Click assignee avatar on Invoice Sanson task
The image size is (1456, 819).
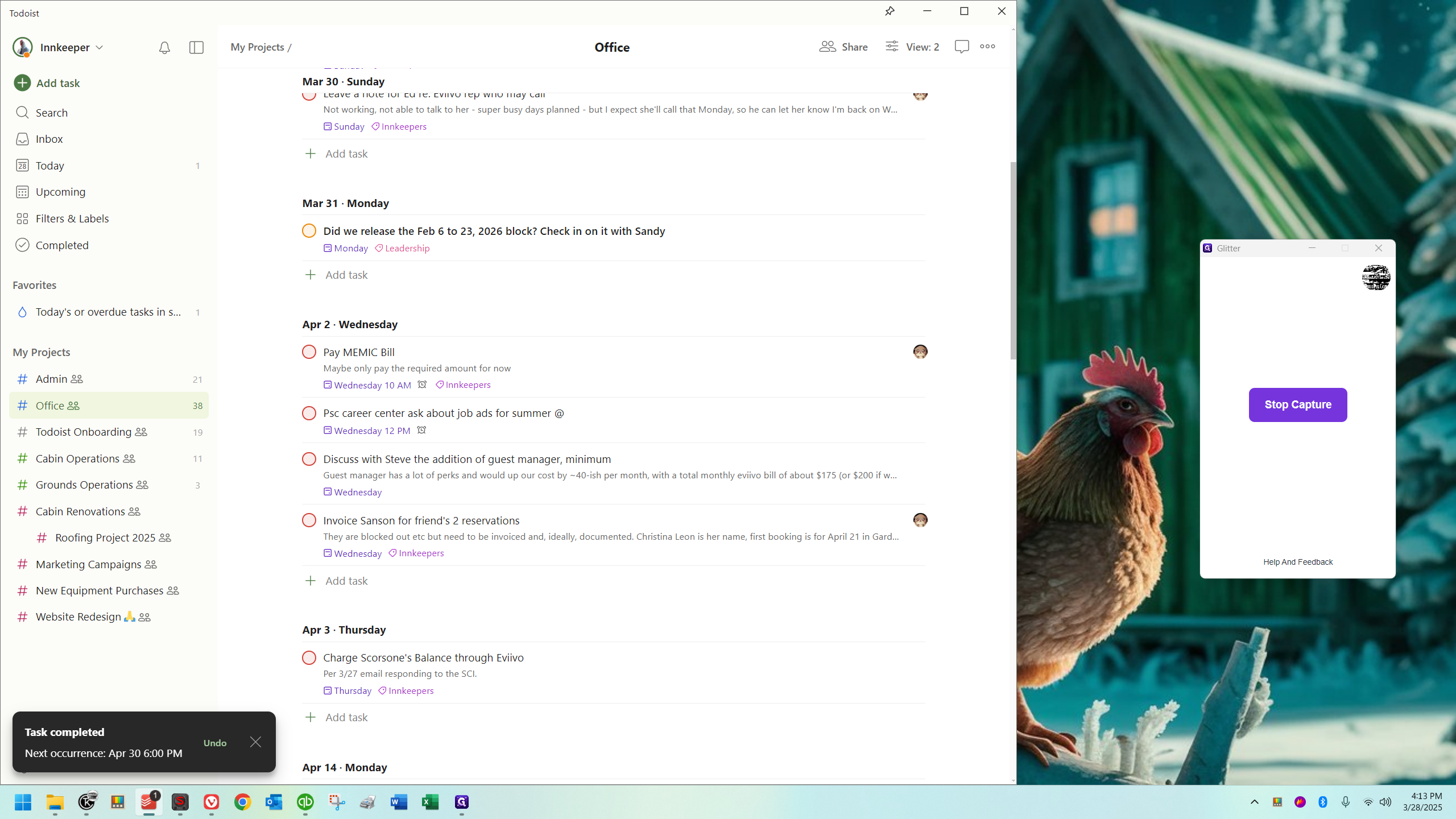920,520
